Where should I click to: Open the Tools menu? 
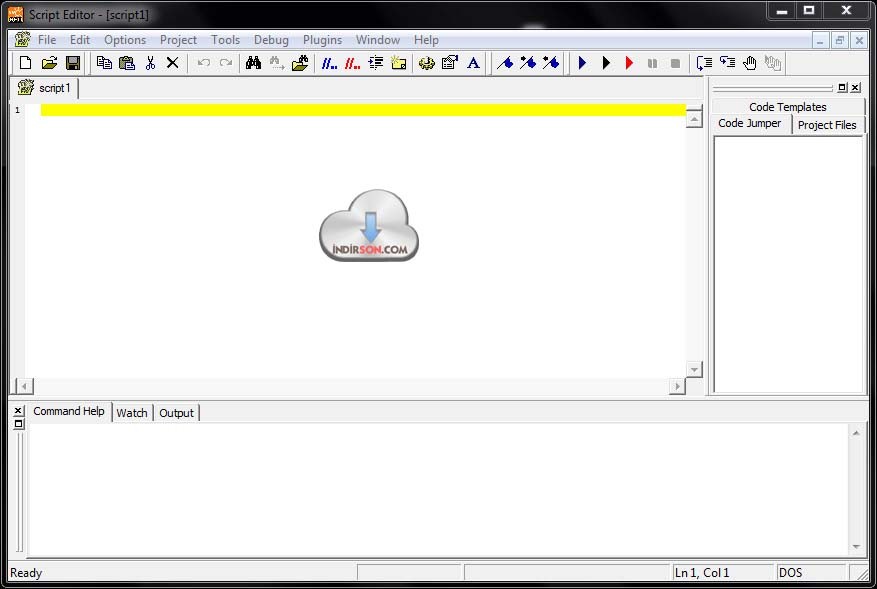click(x=225, y=40)
